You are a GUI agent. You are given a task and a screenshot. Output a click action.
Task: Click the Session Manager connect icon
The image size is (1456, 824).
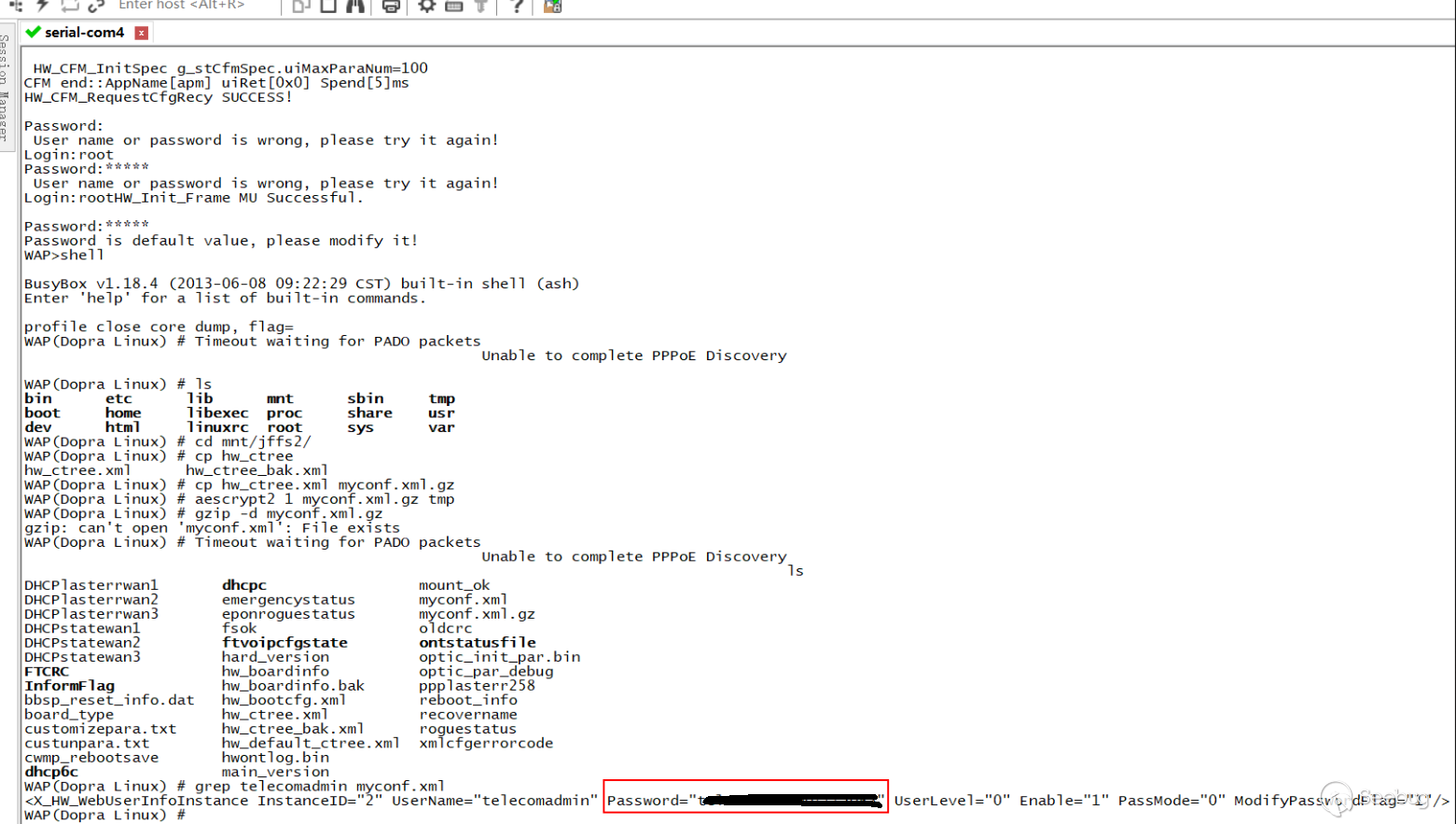coord(15,6)
